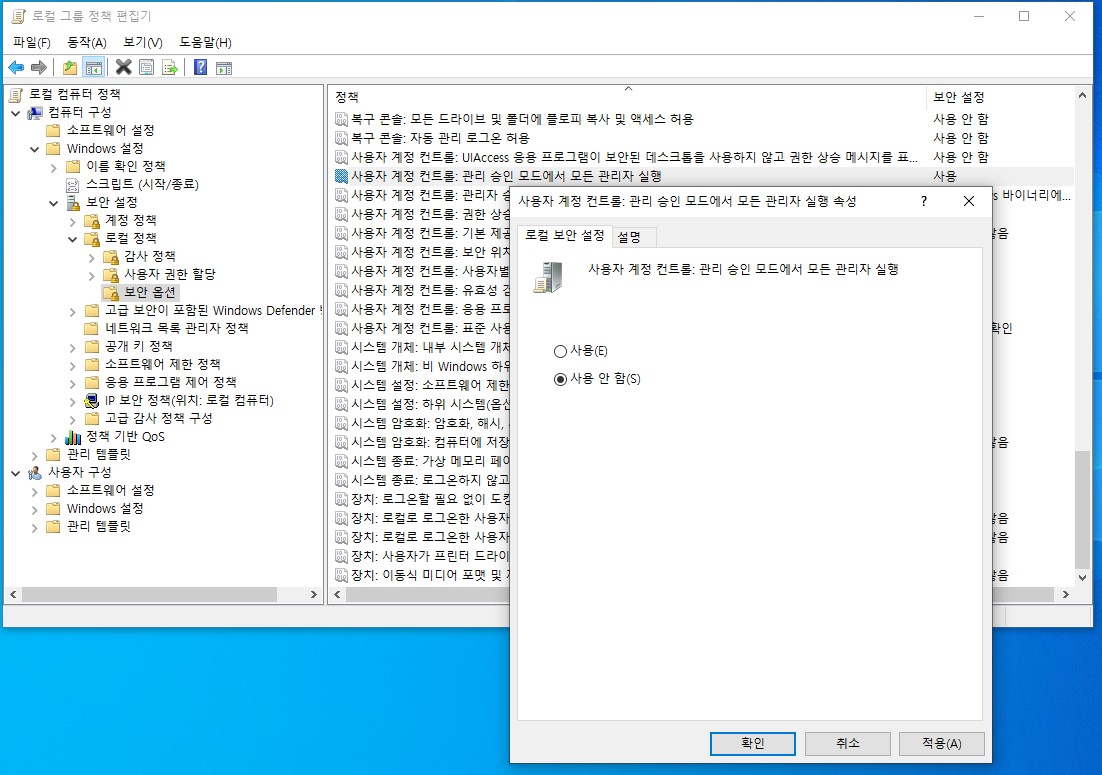Click the 정책 기반 QoS chart icon
Image resolution: width=1102 pixels, height=775 pixels.
click(x=73, y=437)
